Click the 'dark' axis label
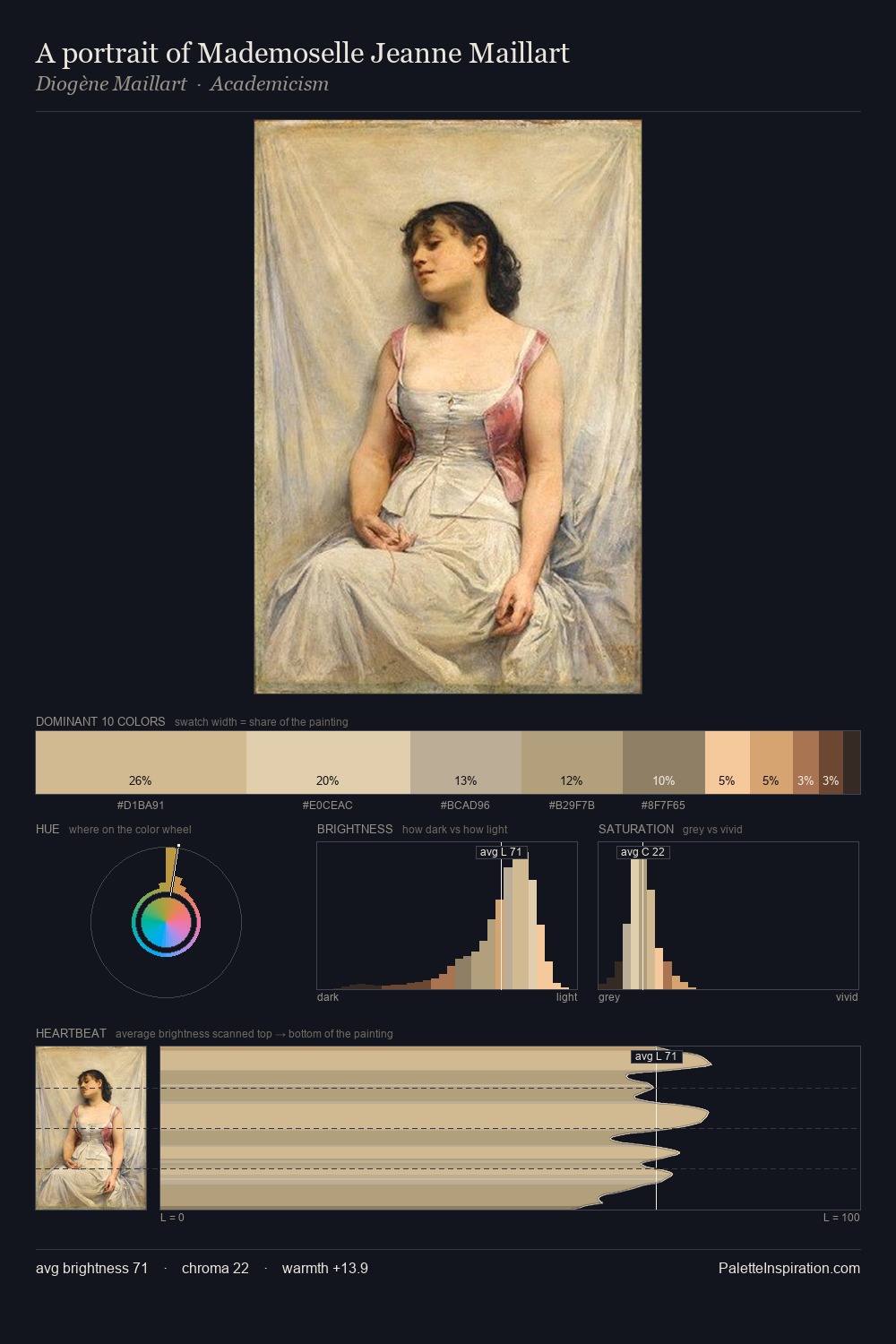The width and height of the screenshot is (896, 1344). 328,996
